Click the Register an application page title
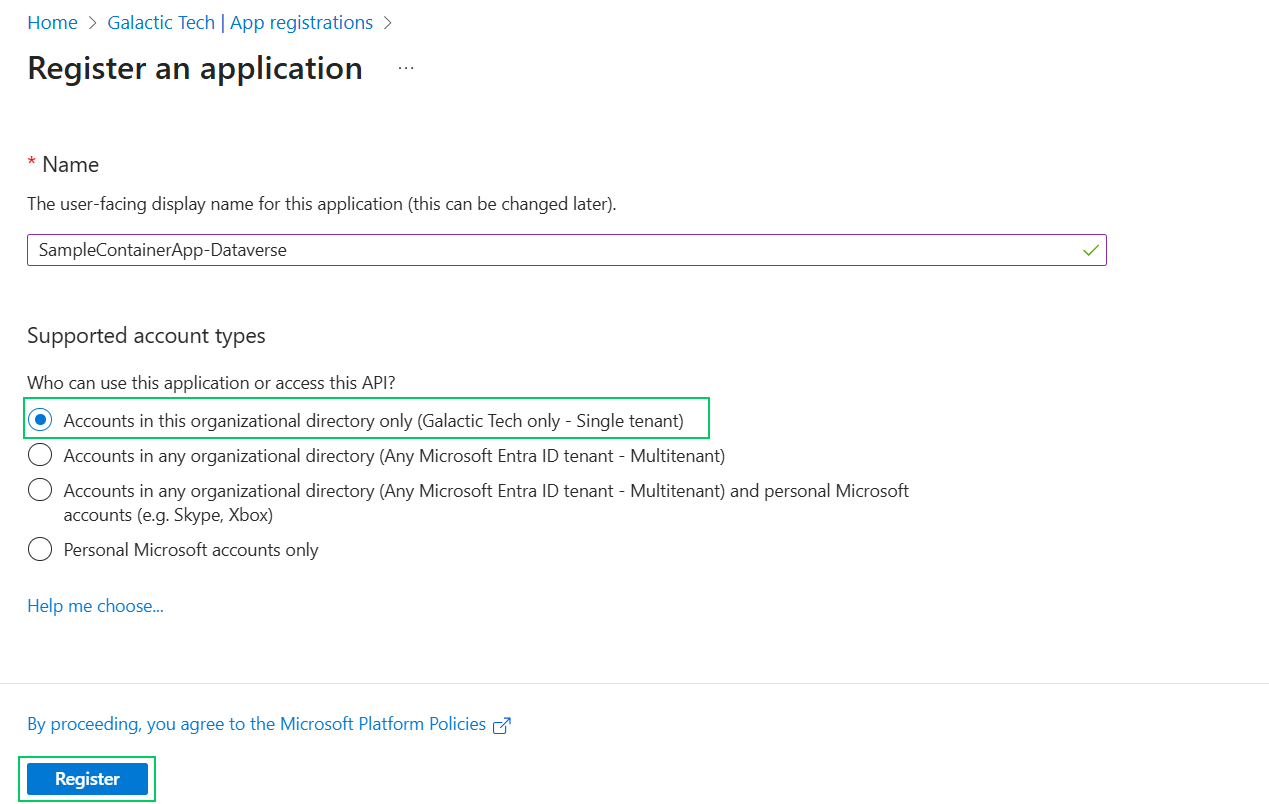This screenshot has height=804, width=1269. coord(195,68)
